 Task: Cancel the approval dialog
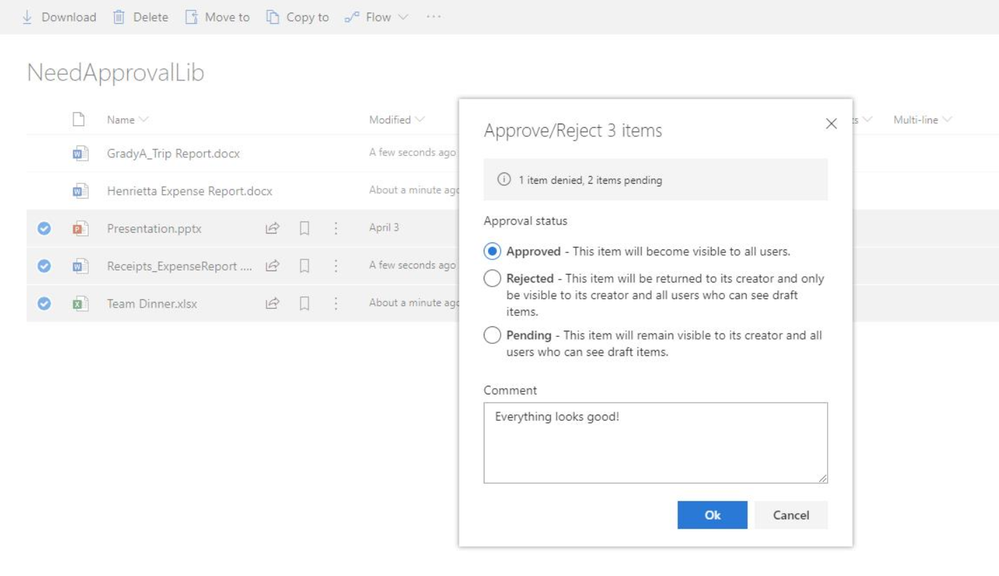(x=791, y=515)
